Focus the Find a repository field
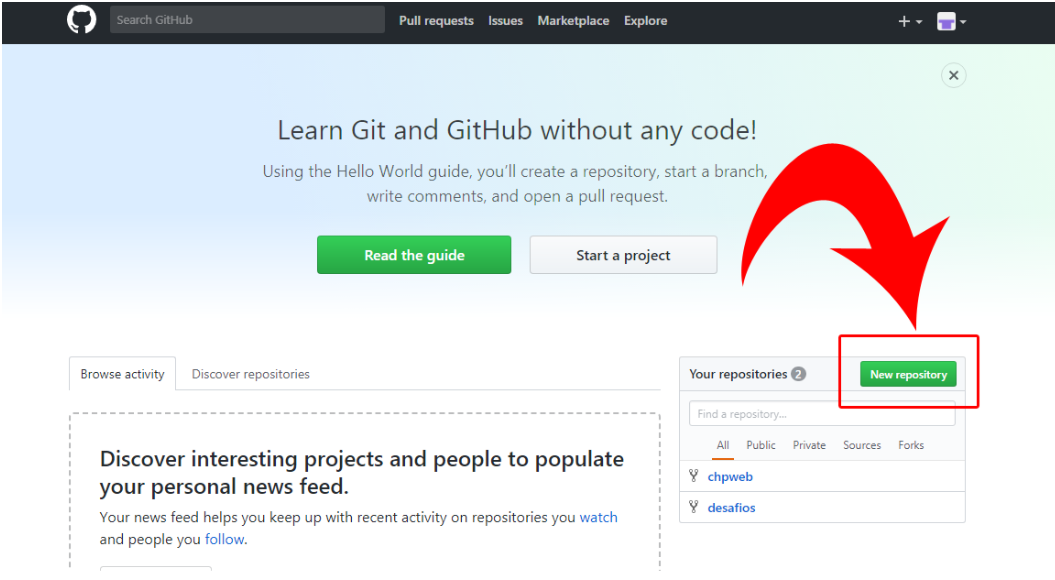The height and width of the screenshot is (580, 1055). click(822, 414)
